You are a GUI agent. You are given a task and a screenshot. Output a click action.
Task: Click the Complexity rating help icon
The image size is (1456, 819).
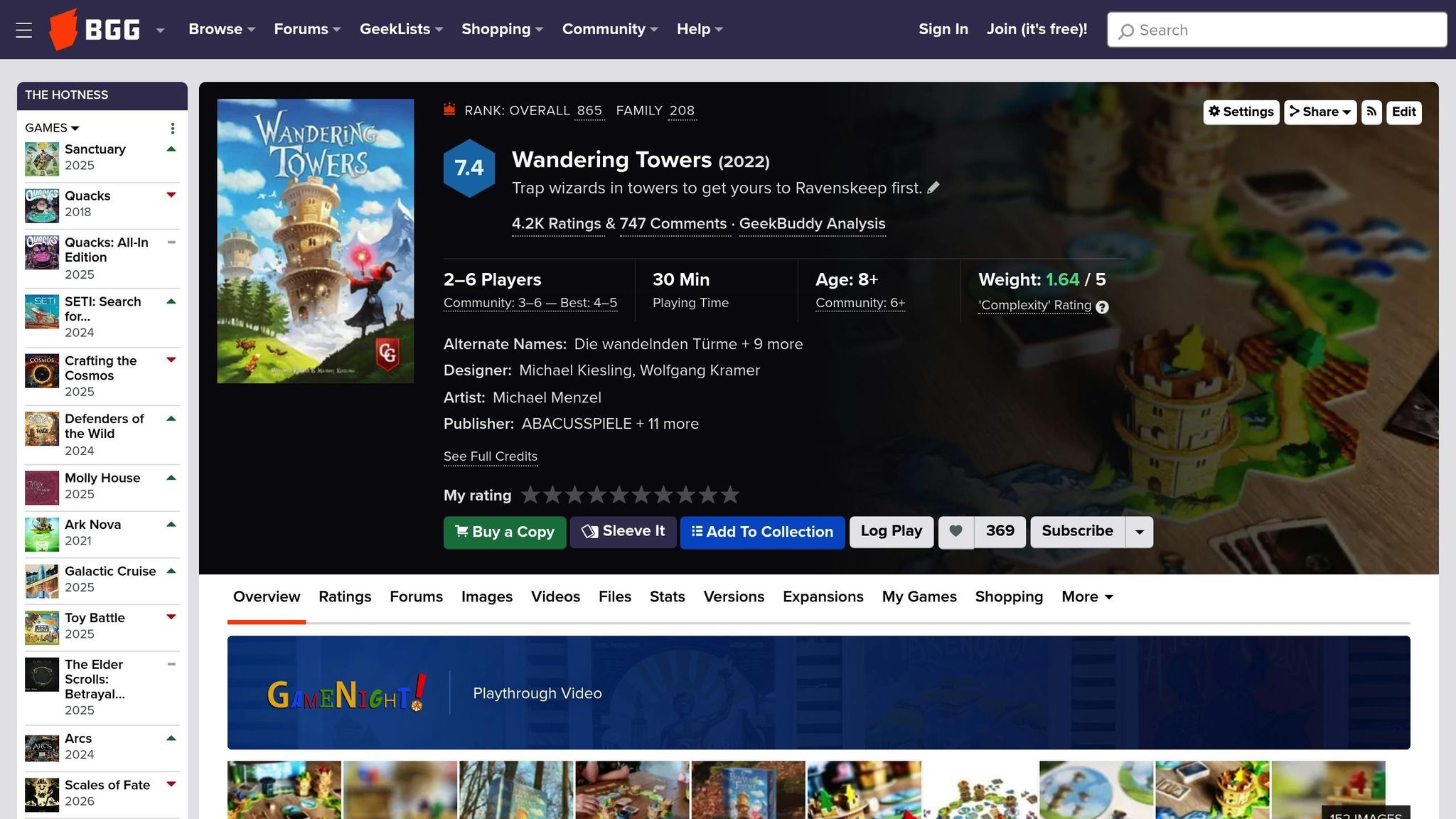tap(1102, 307)
